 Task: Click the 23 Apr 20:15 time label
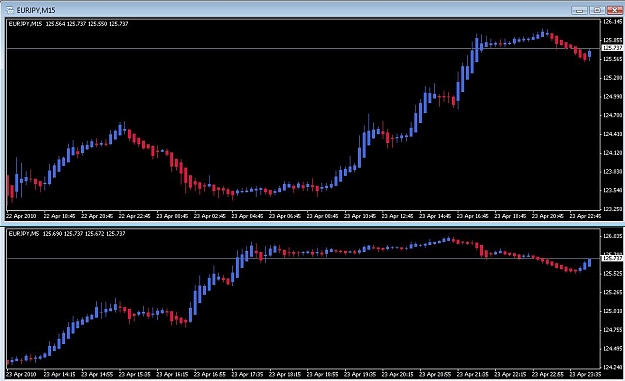click(397, 375)
